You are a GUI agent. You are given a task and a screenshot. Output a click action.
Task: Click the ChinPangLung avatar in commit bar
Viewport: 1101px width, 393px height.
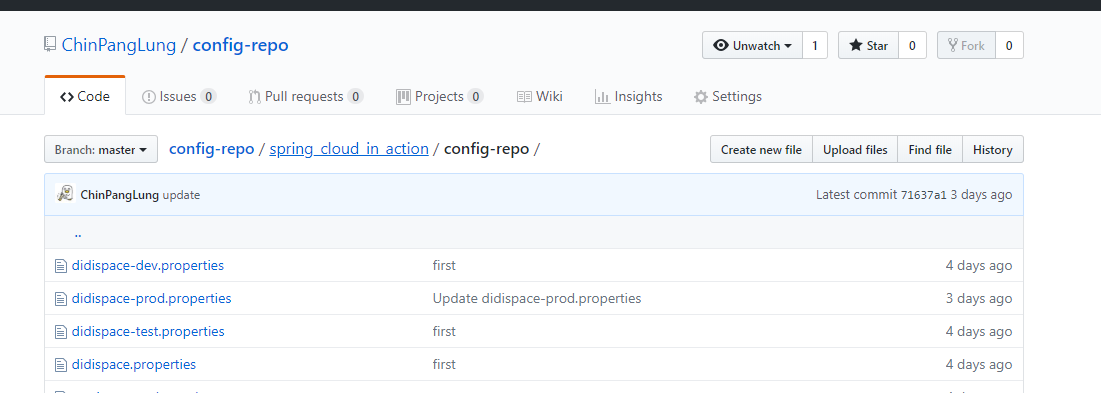coord(65,194)
